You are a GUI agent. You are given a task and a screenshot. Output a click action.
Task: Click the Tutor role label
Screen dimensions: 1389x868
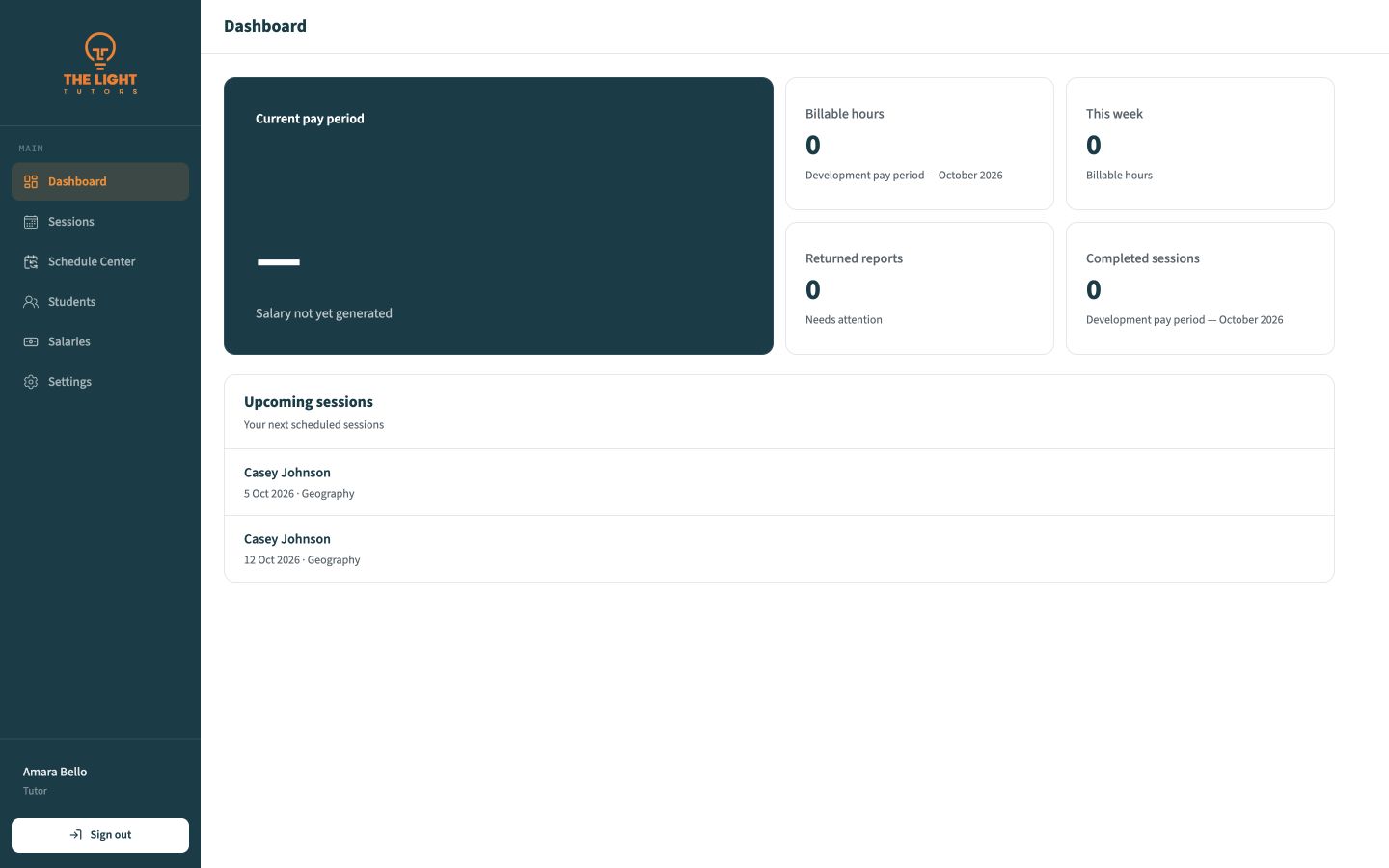tap(35, 791)
